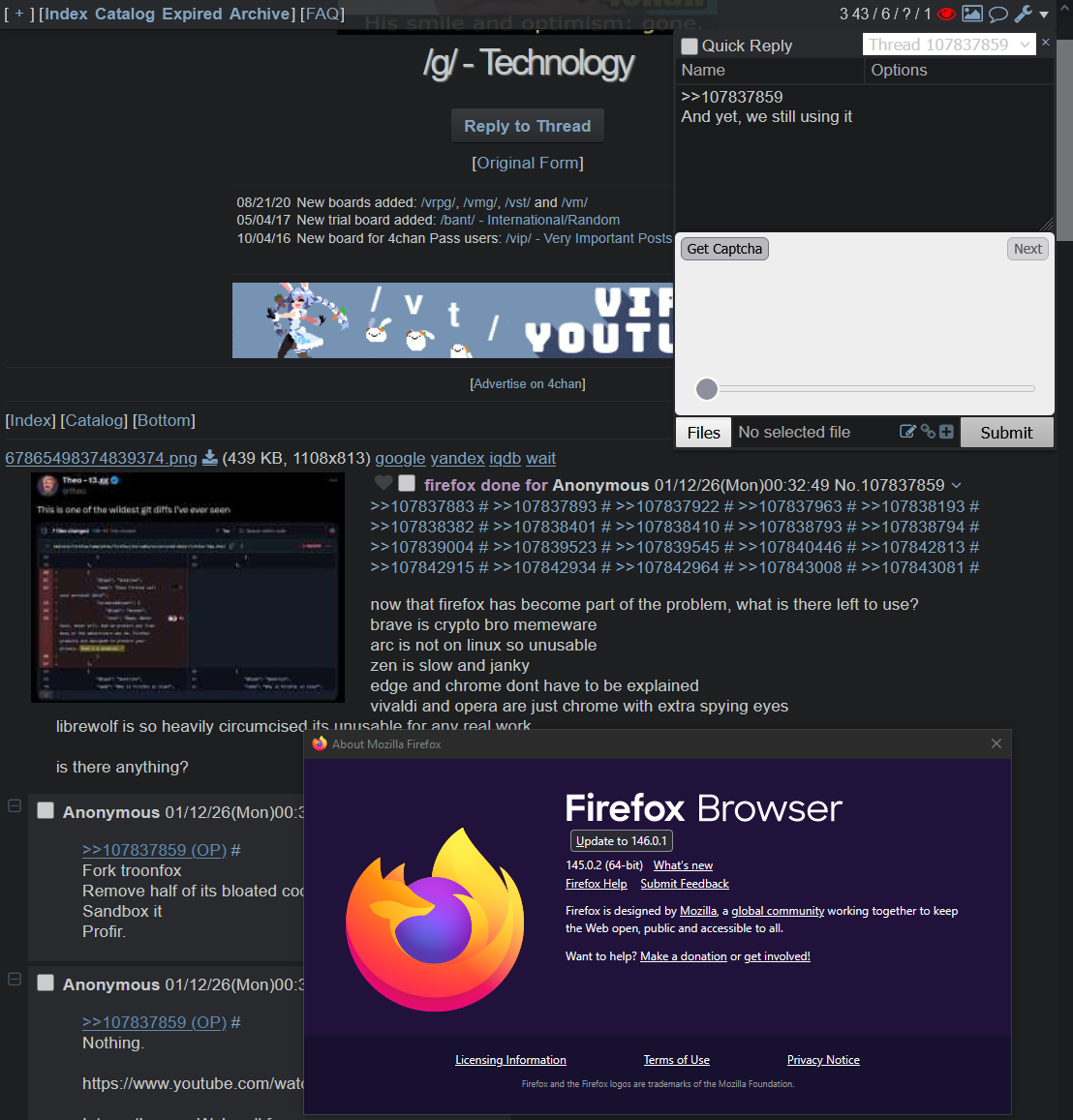Close the Quick Reply panel with the X

point(1045,43)
